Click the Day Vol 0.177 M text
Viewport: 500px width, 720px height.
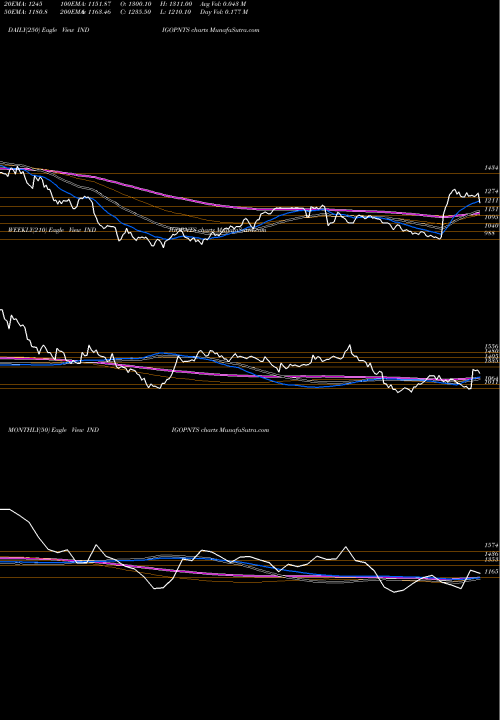point(224,12)
